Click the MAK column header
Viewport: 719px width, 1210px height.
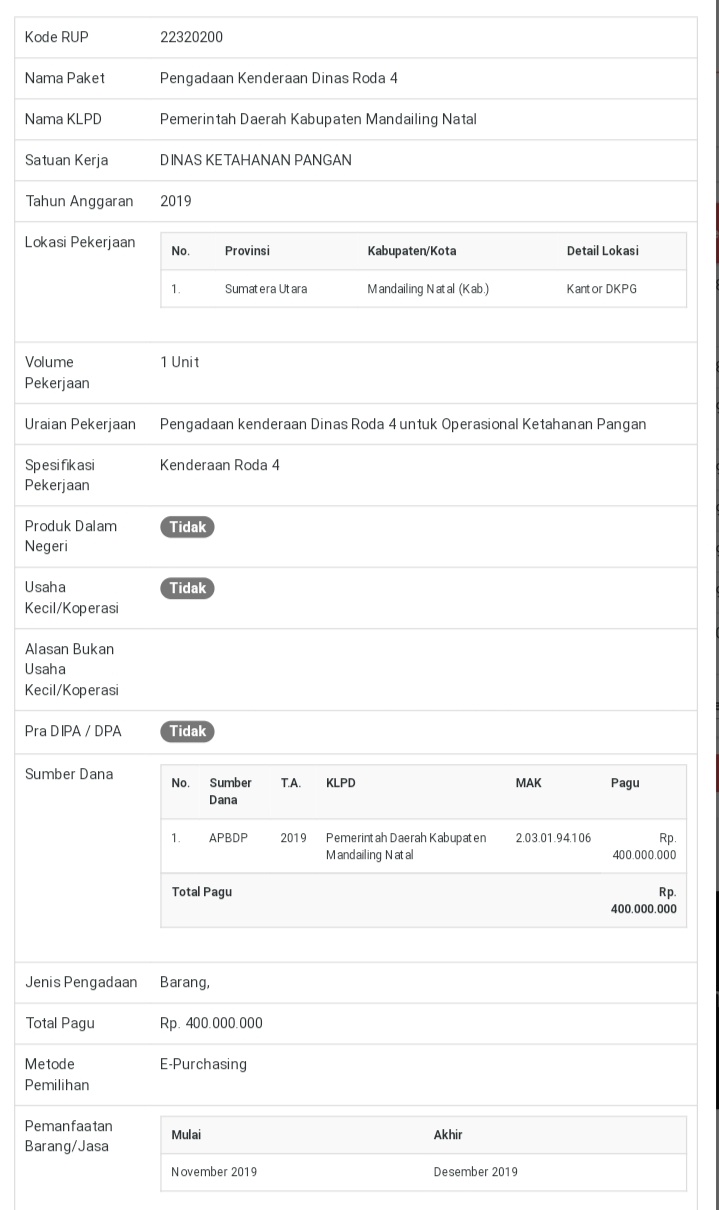(x=528, y=783)
